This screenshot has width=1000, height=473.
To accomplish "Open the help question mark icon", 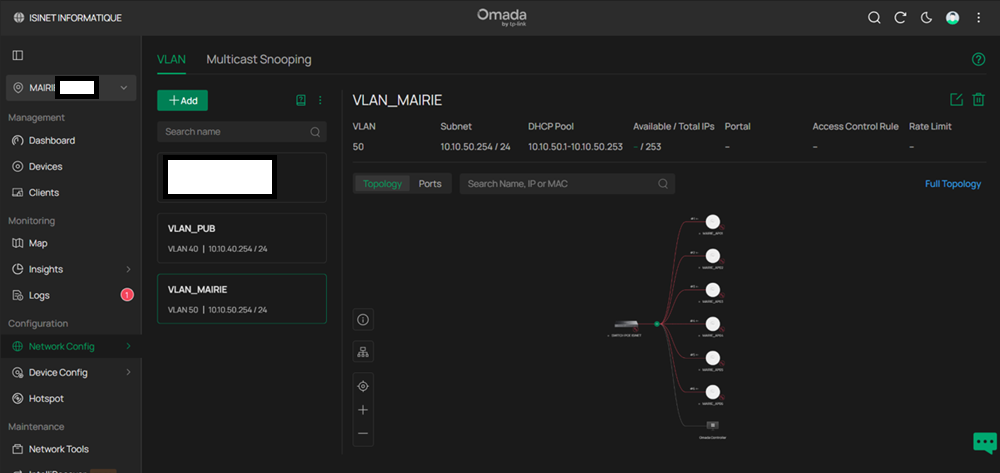I will [x=978, y=59].
